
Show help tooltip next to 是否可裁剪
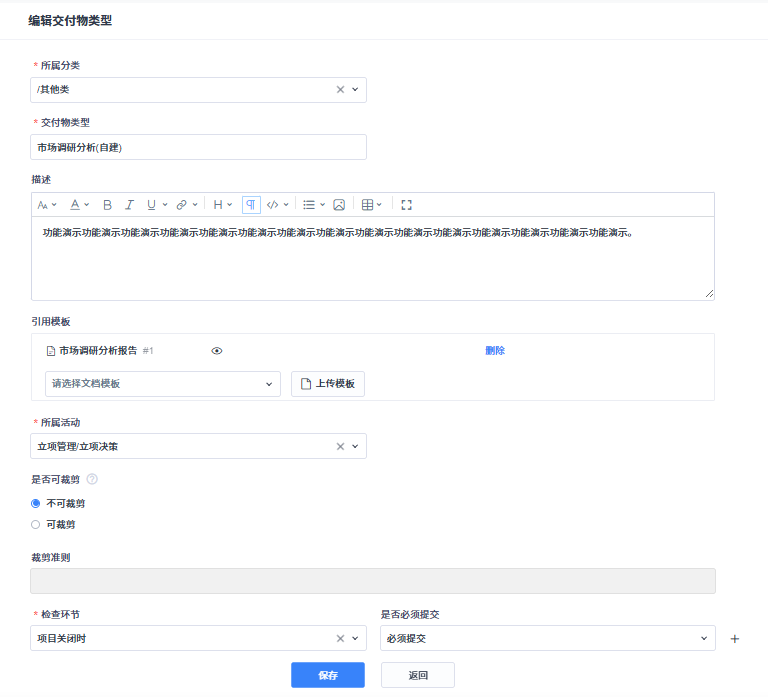coord(92,479)
